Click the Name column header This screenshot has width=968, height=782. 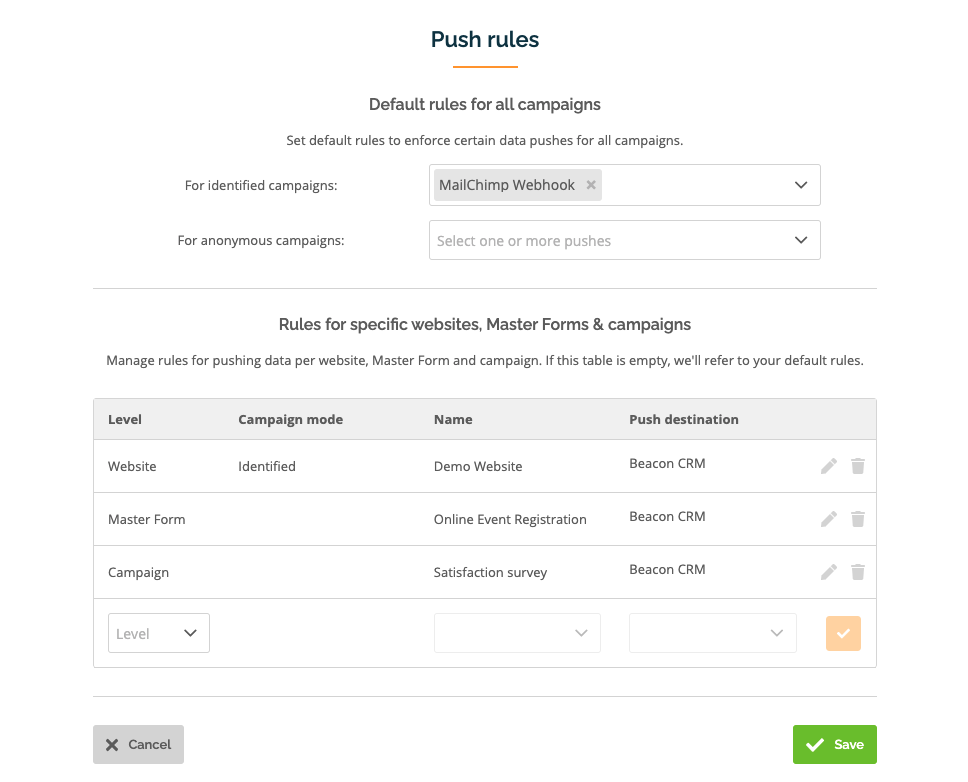(x=453, y=420)
